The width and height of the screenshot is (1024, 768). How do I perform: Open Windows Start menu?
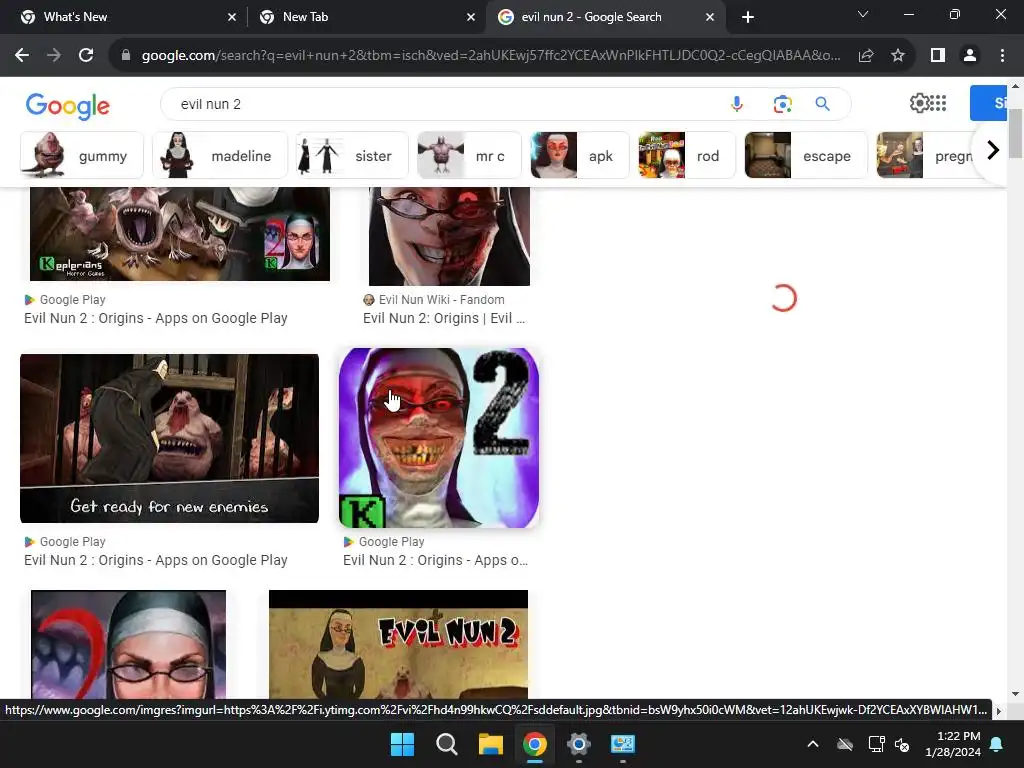[x=402, y=744]
